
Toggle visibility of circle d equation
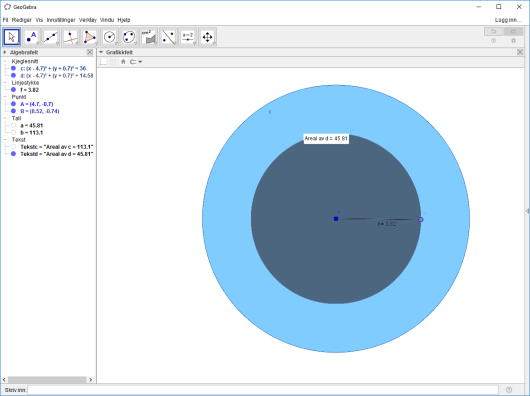13,75
